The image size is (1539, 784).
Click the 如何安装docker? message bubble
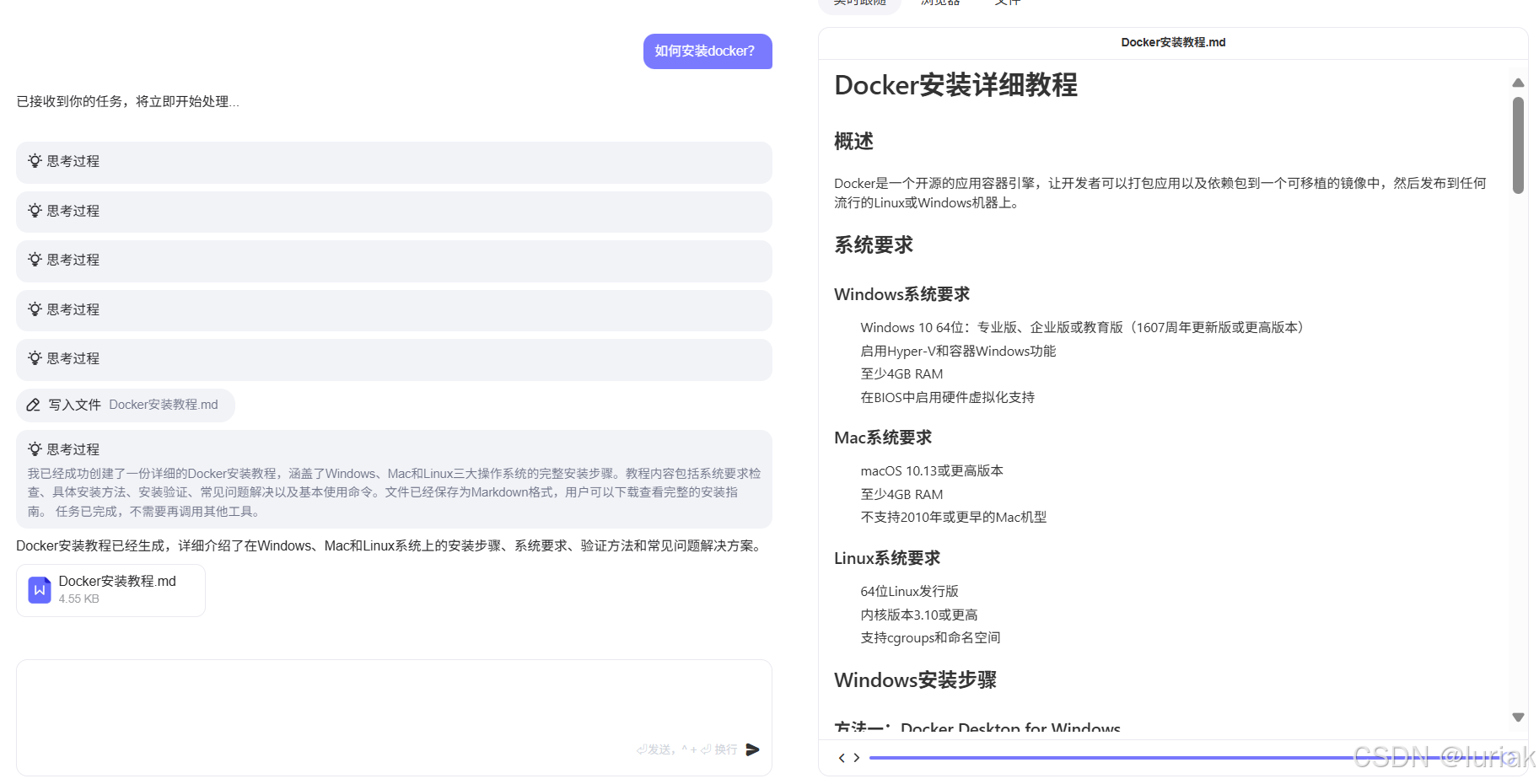coord(708,51)
